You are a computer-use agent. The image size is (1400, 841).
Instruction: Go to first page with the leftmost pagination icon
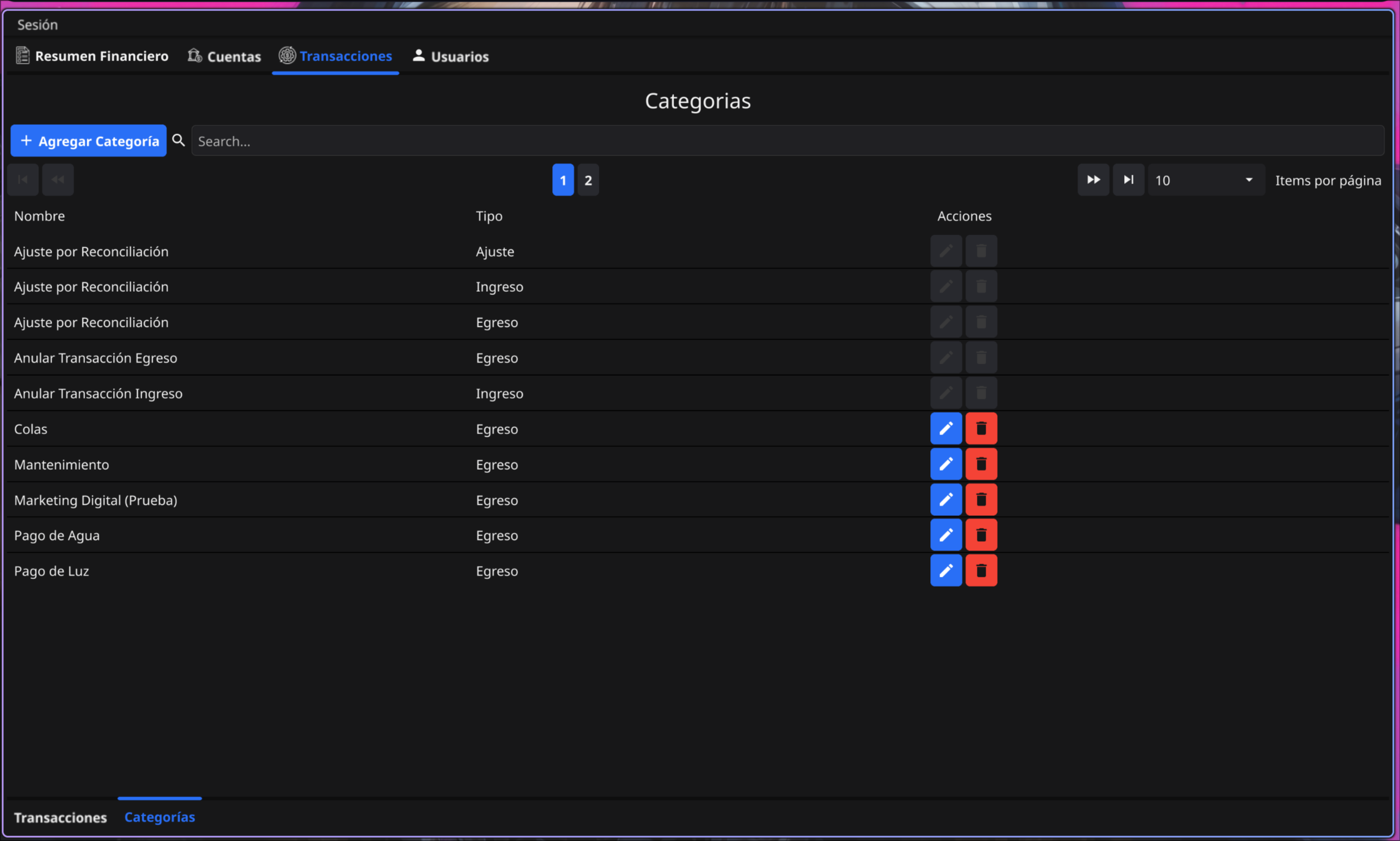(23, 180)
